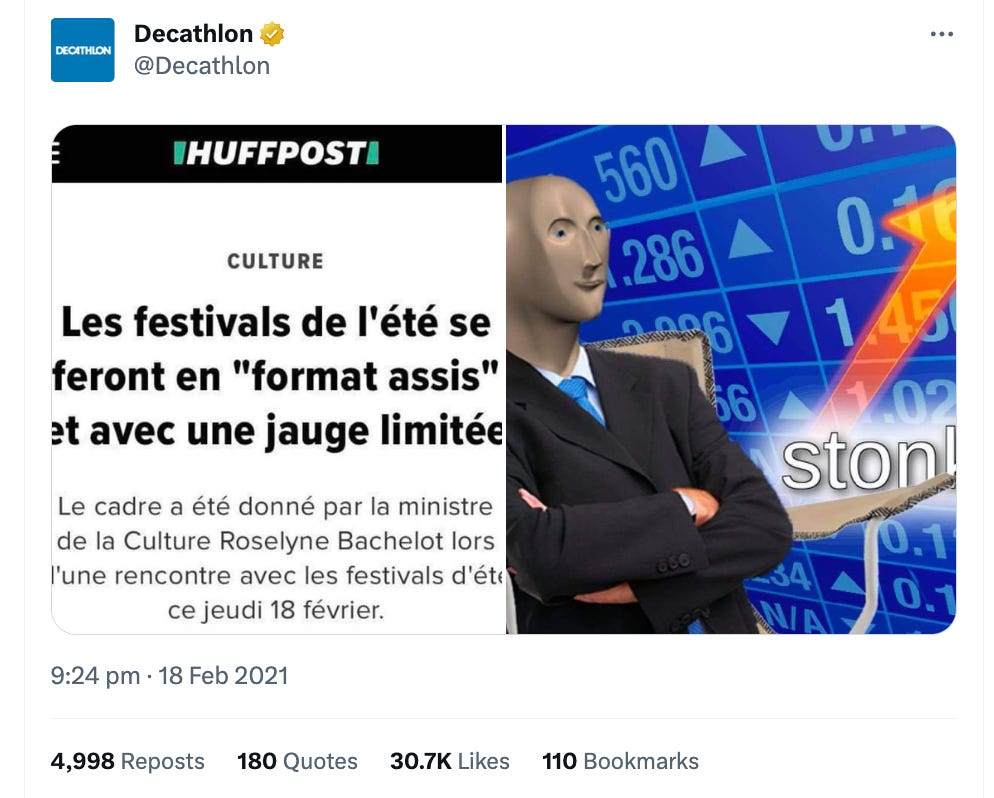Open the 18 Feb 2021 date link
This screenshot has width=994, height=798.
pyautogui.click(x=223, y=676)
